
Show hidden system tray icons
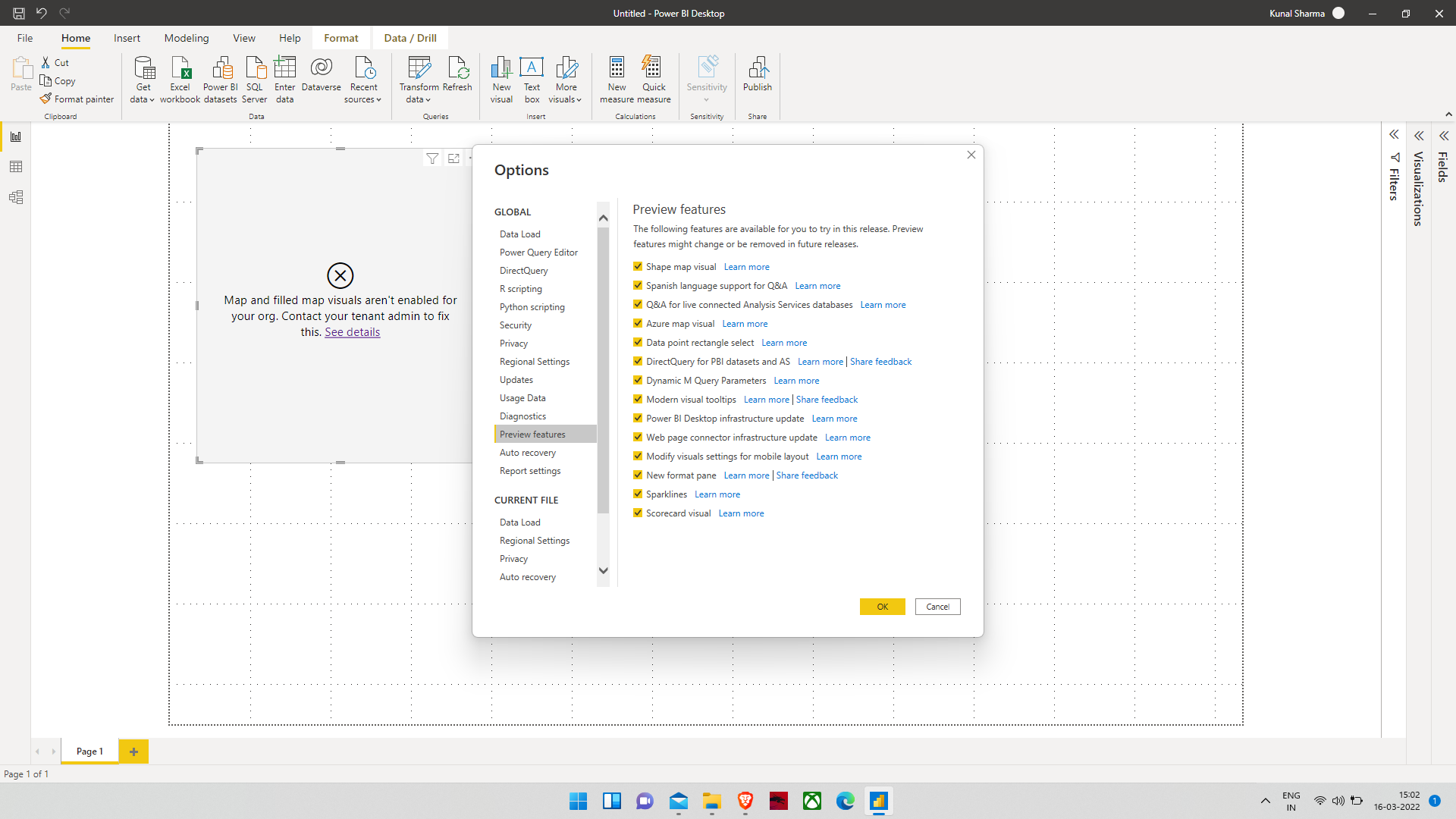pos(1265,801)
